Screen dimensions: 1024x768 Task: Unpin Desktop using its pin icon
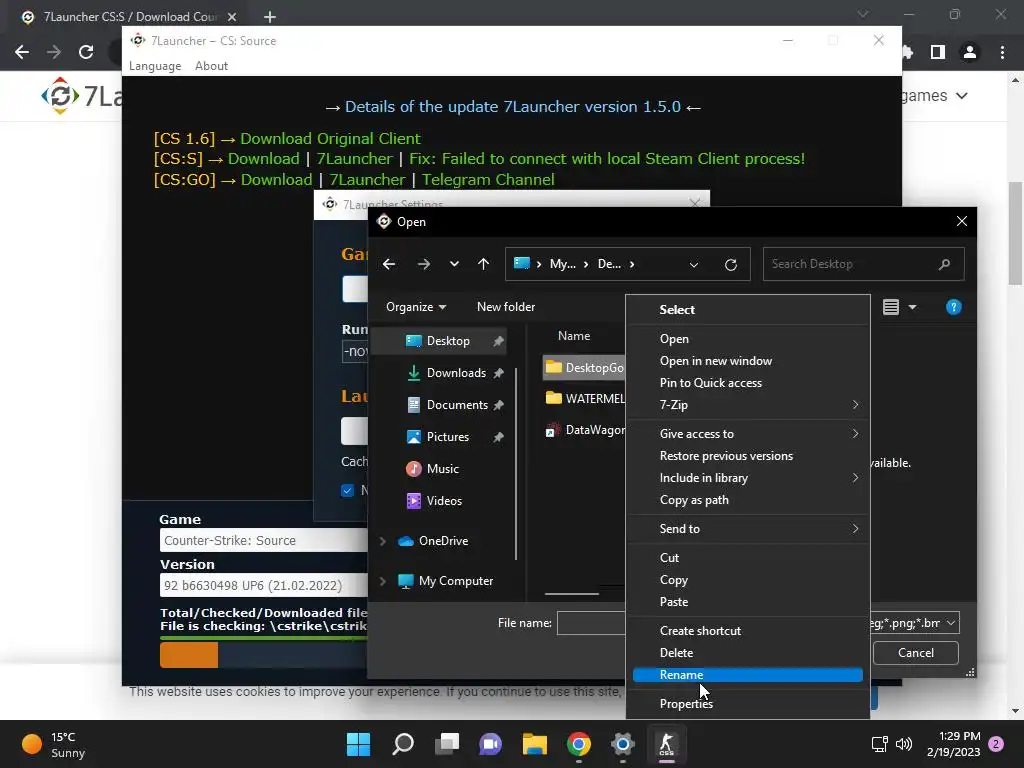(x=498, y=341)
